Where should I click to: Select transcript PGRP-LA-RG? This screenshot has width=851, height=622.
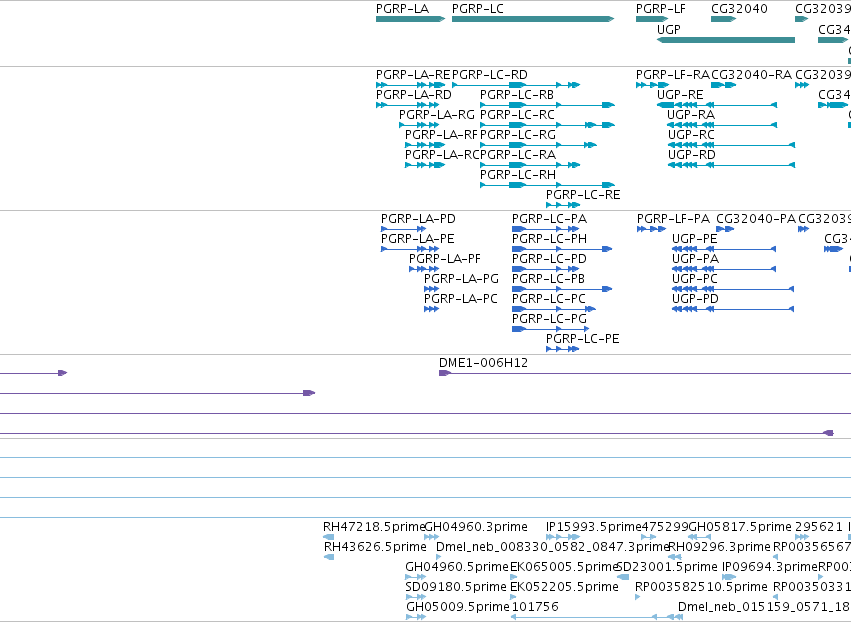pyautogui.click(x=419, y=125)
